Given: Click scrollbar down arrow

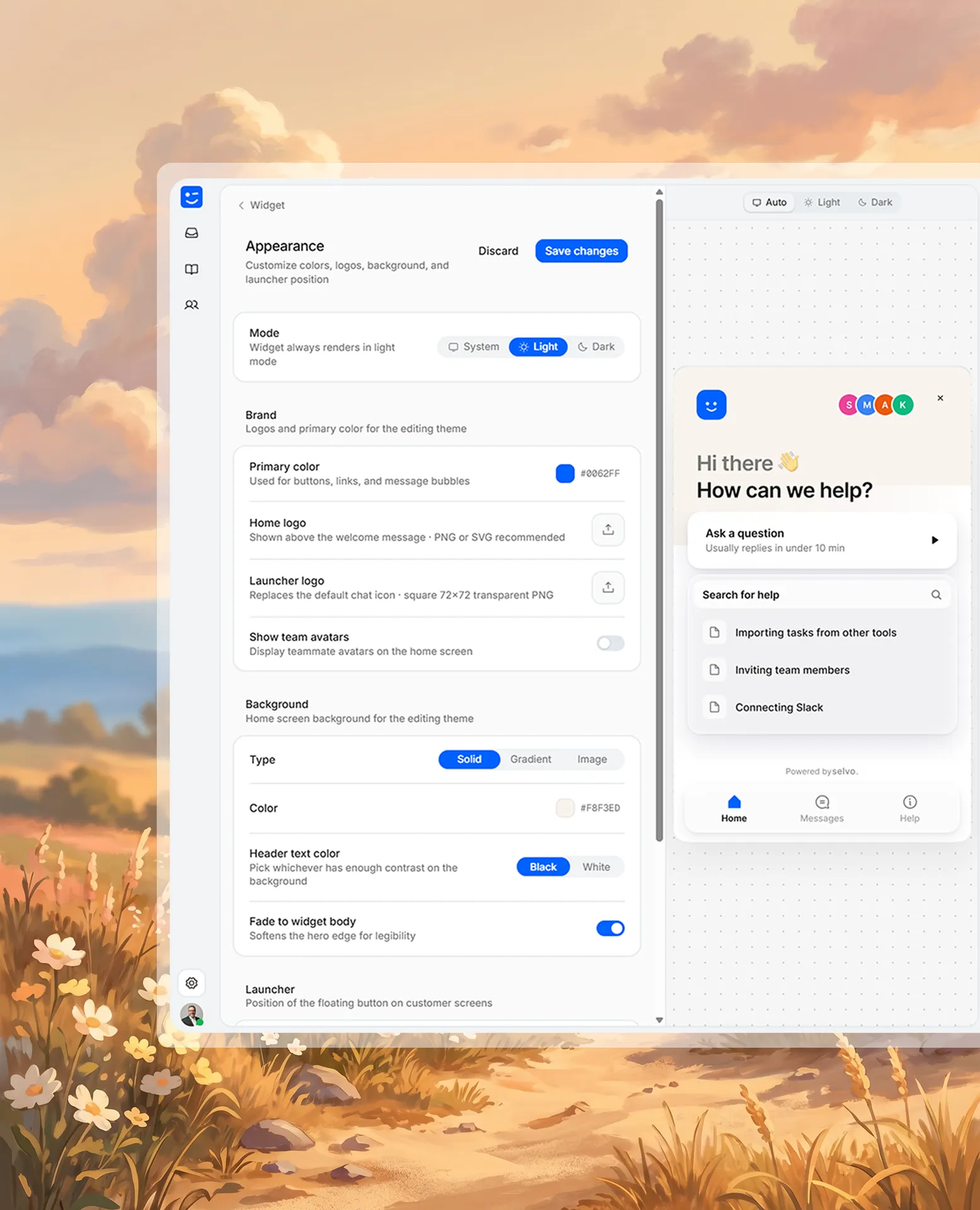Looking at the screenshot, I should 659,1020.
